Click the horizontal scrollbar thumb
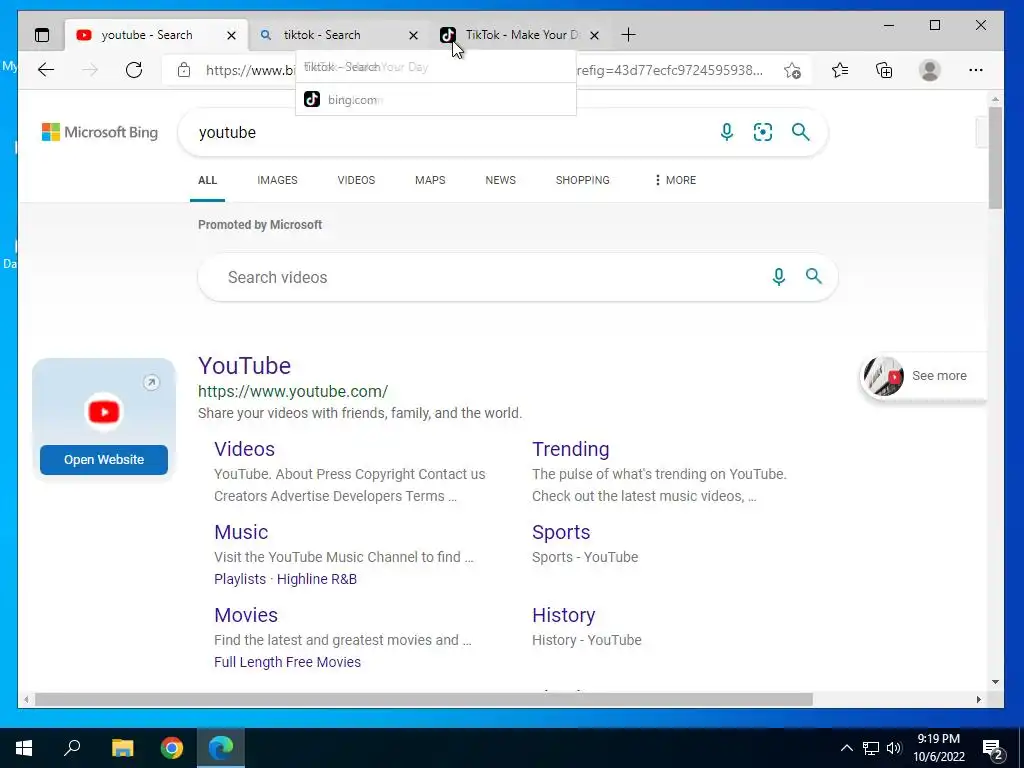 (424, 699)
